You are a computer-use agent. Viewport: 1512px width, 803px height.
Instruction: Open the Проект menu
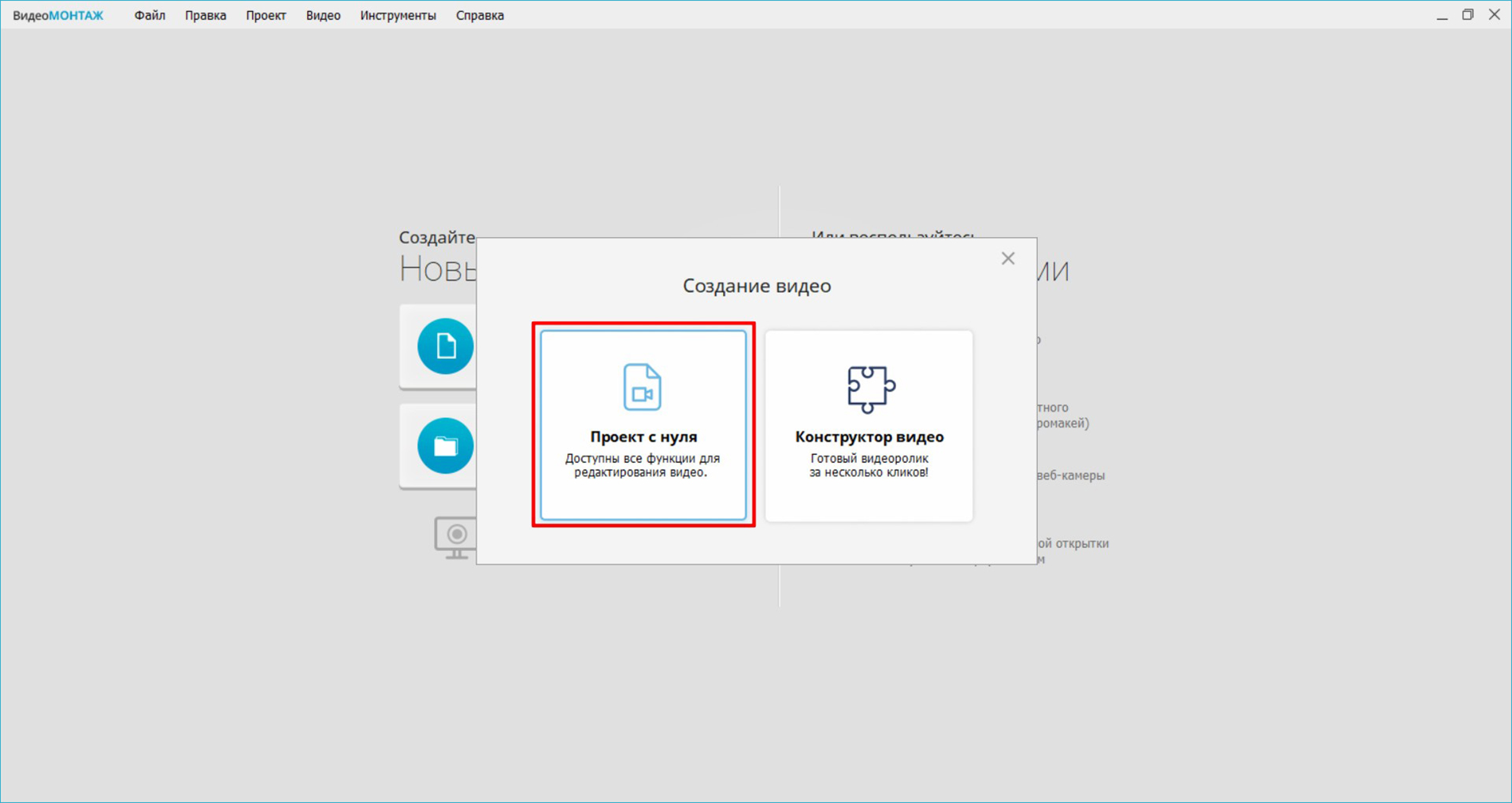pyautogui.click(x=265, y=16)
